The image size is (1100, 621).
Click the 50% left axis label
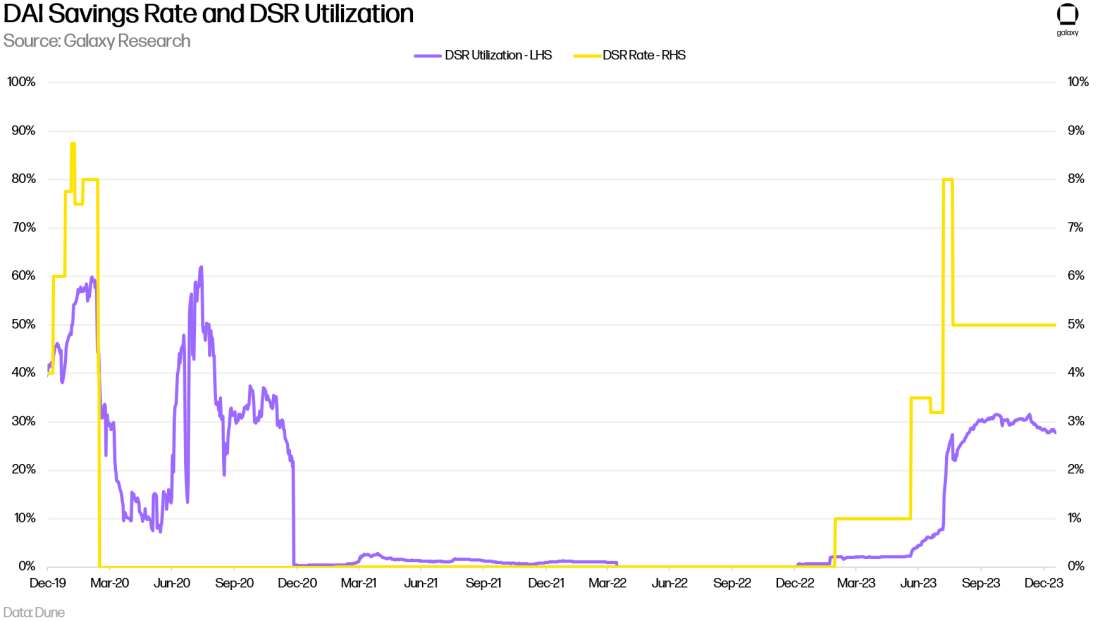[24, 325]
